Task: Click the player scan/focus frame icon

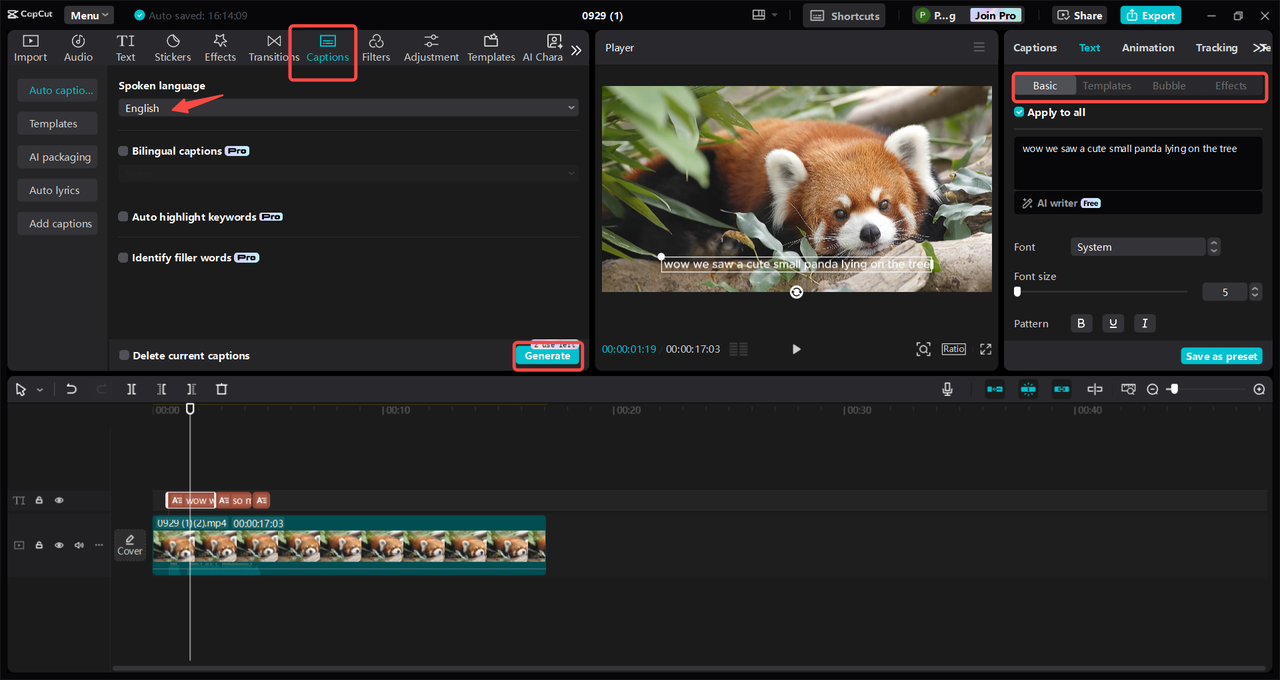Action: [923, 349]
